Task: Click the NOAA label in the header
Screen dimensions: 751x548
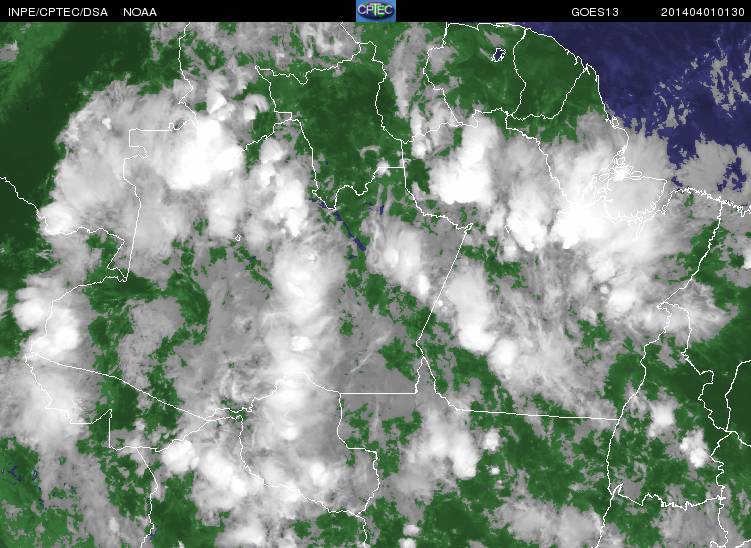Action: click(x=140, y=12)
